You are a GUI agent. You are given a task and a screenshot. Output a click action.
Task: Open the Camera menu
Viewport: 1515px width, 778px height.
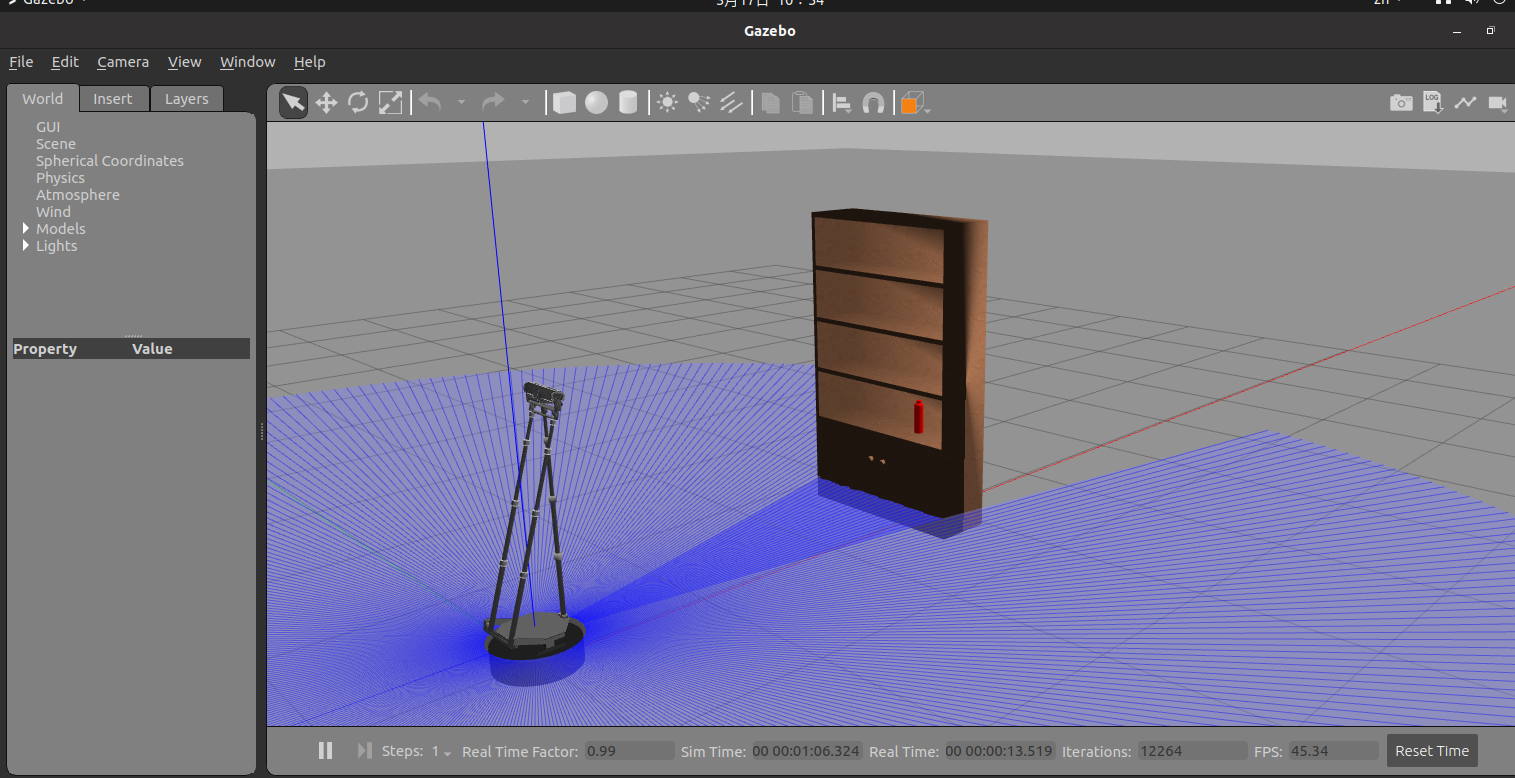(122, 62)
